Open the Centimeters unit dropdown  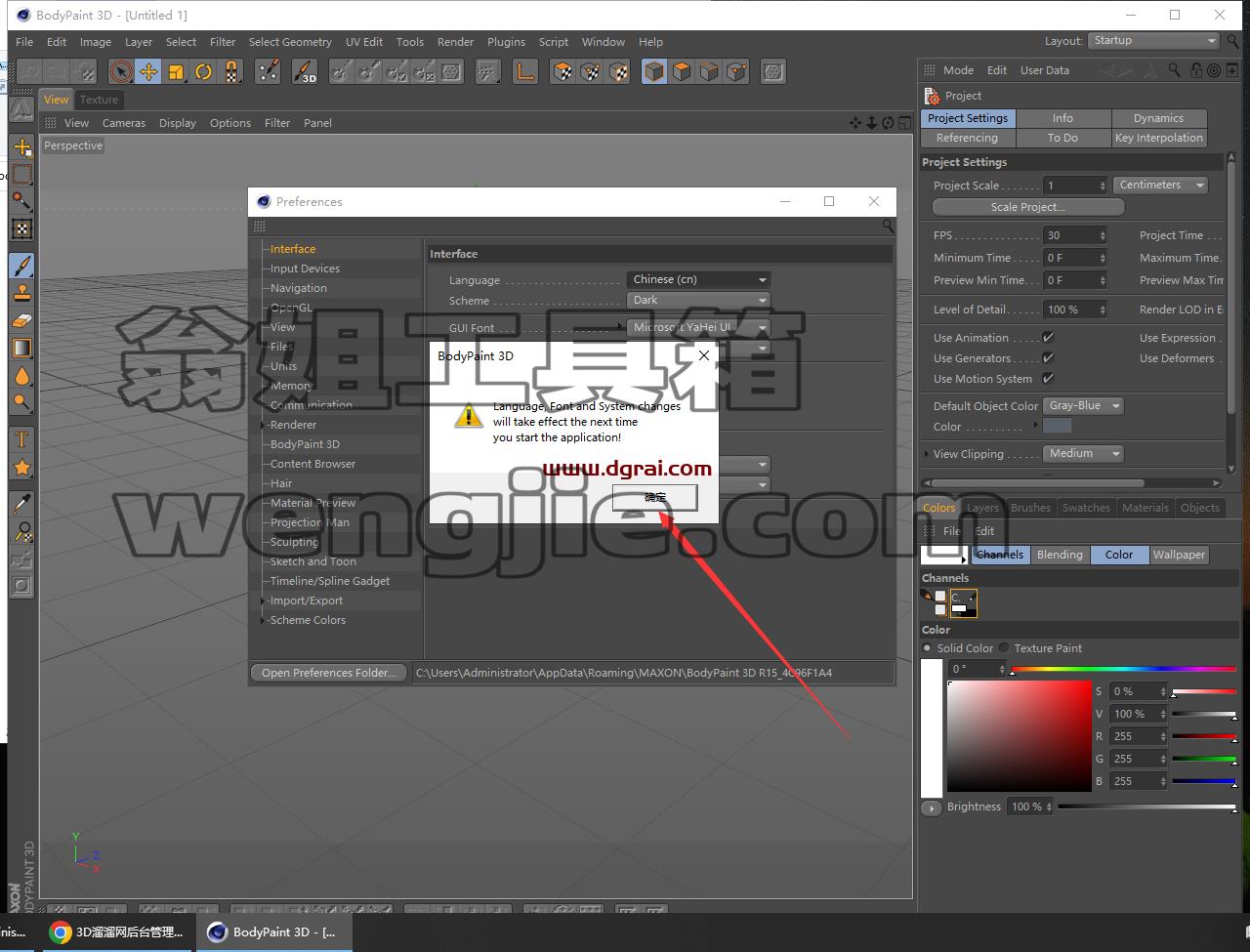tap(1160, 185)
